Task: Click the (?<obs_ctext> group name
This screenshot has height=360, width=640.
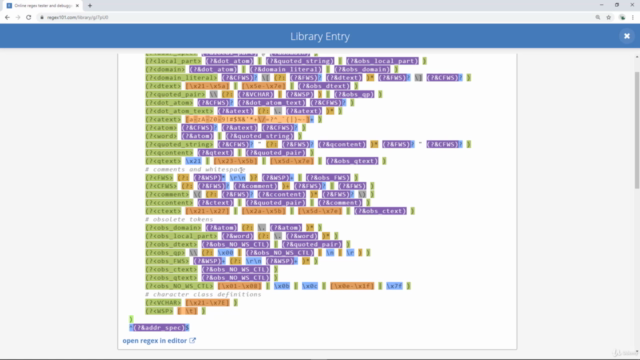Action: (171, 269)
